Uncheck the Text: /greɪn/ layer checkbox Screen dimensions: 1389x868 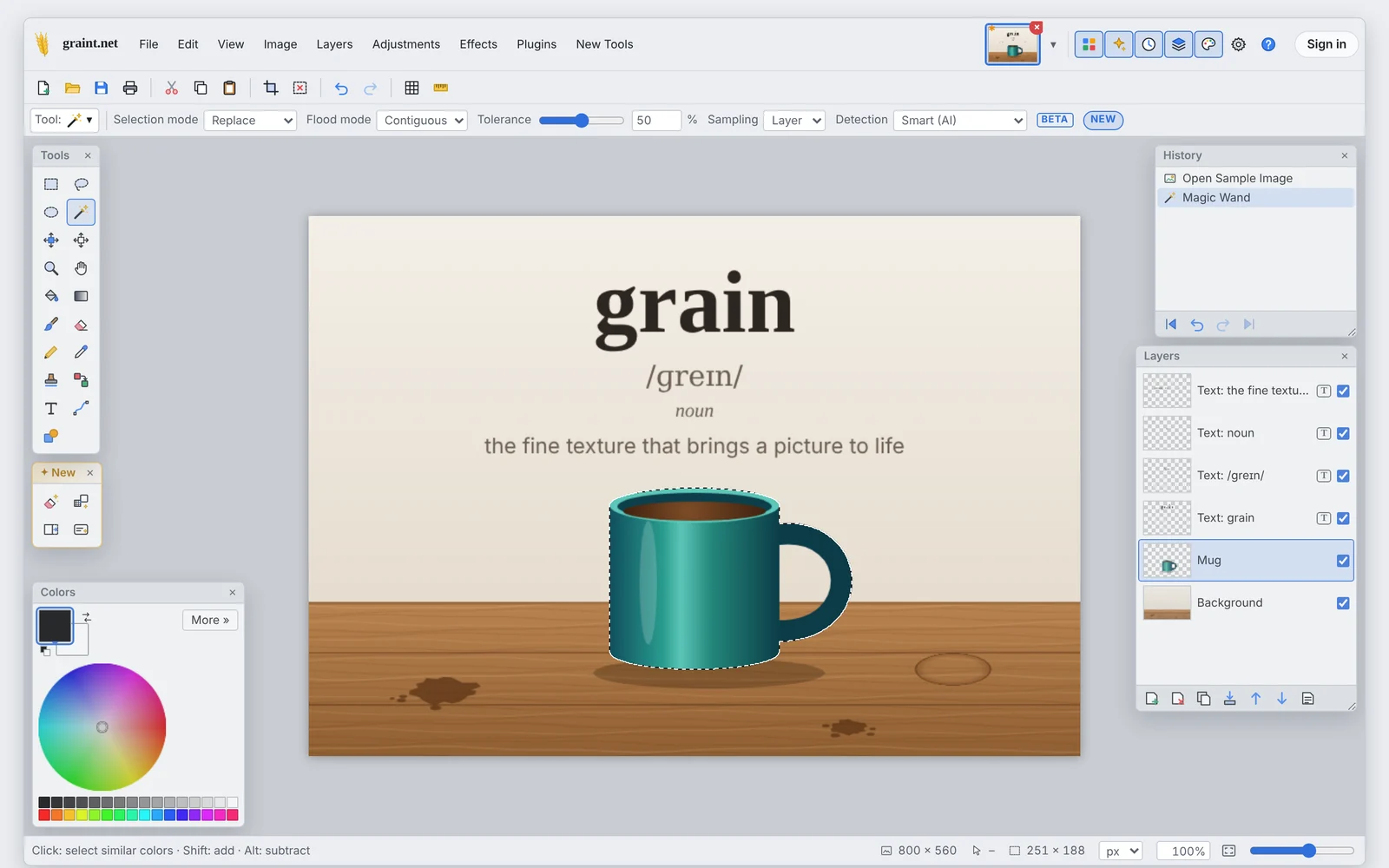1343,476
